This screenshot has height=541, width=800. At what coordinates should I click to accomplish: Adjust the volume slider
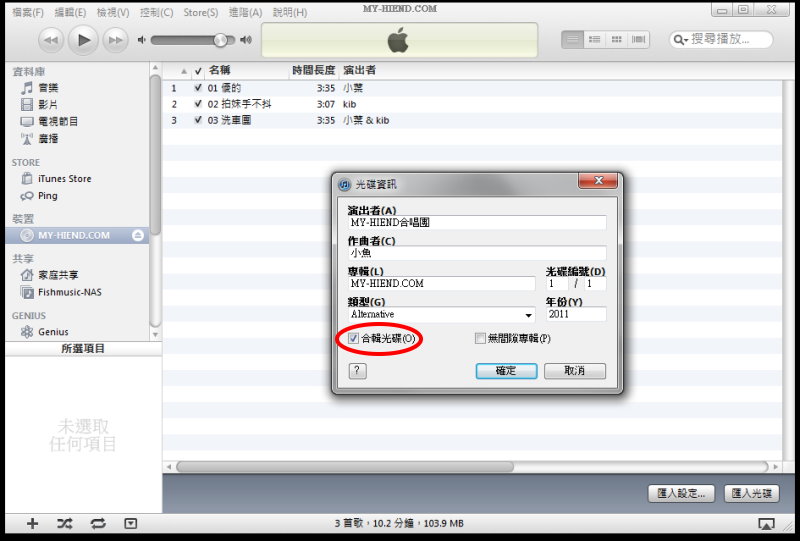219,40
